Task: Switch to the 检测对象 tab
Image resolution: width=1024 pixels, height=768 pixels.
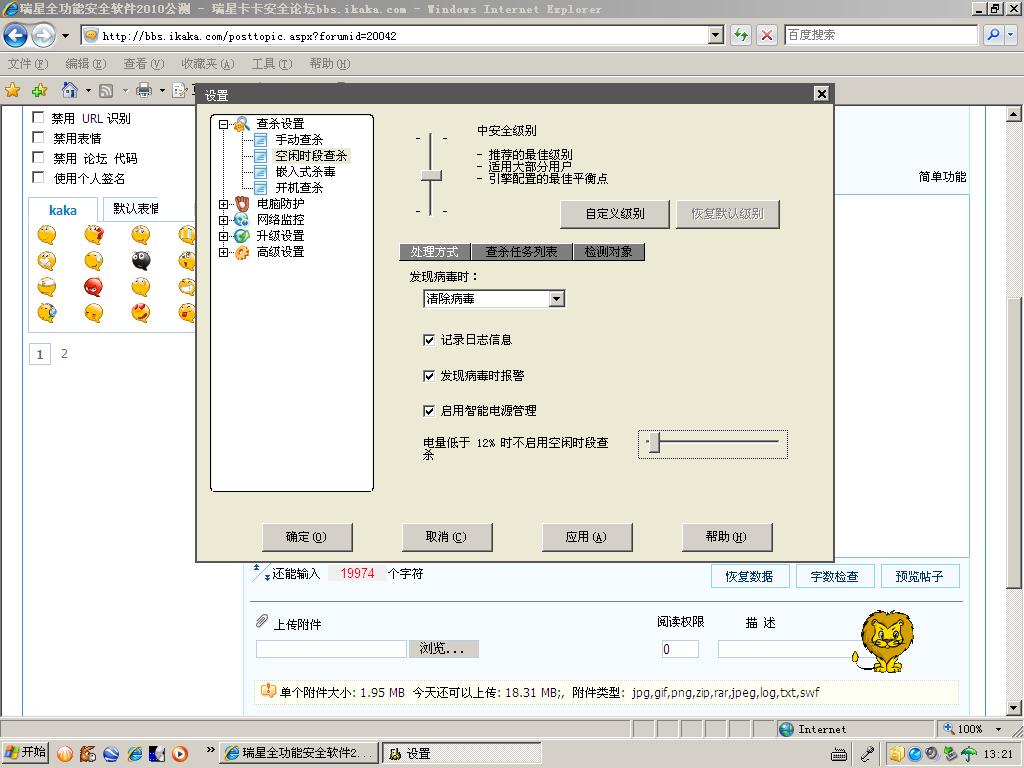Action: 609,252
